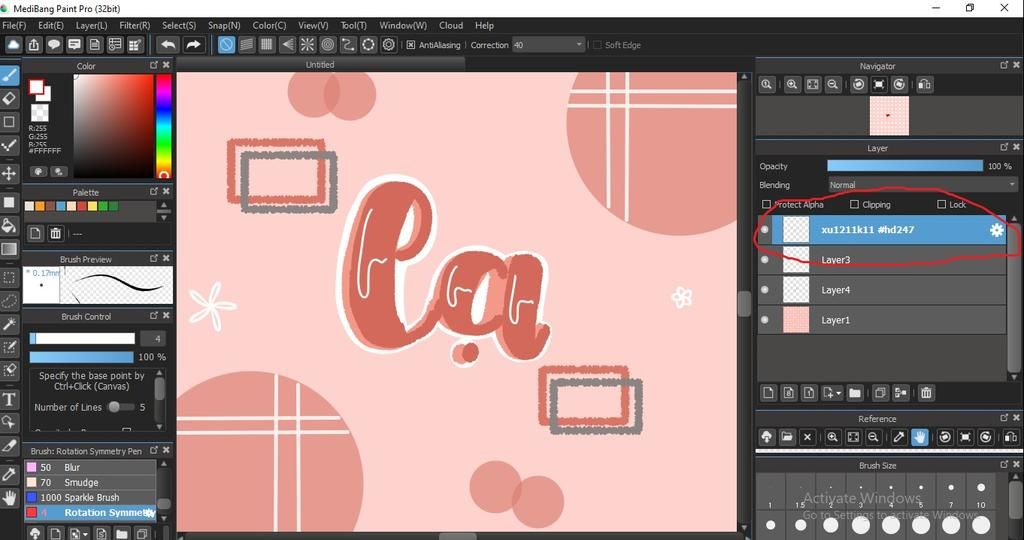Pop out the Layer panel
Viewport: 1024px width, 540px height.
point(1004,148)
